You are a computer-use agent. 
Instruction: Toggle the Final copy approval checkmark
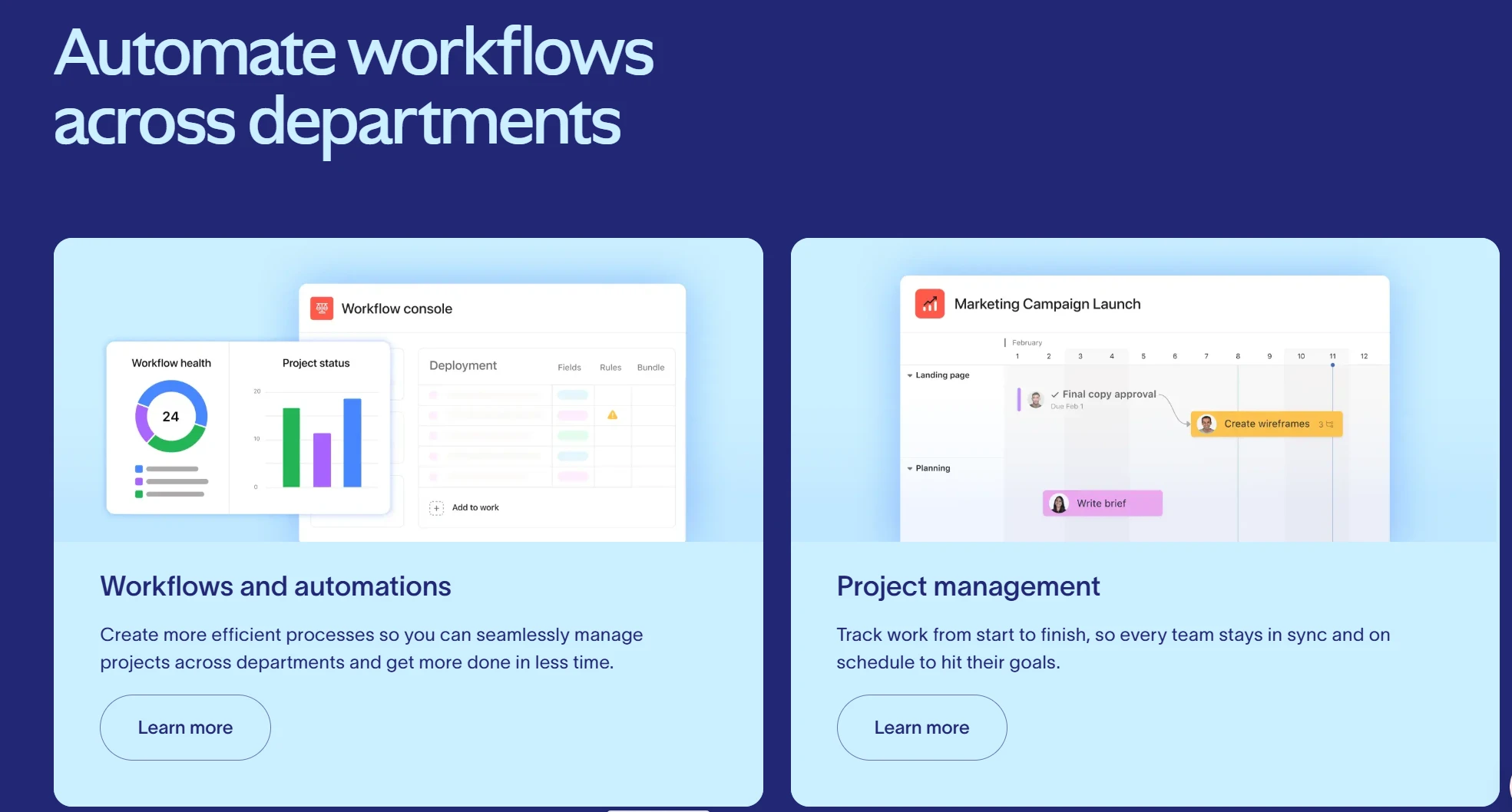[x=1055, y=394]
